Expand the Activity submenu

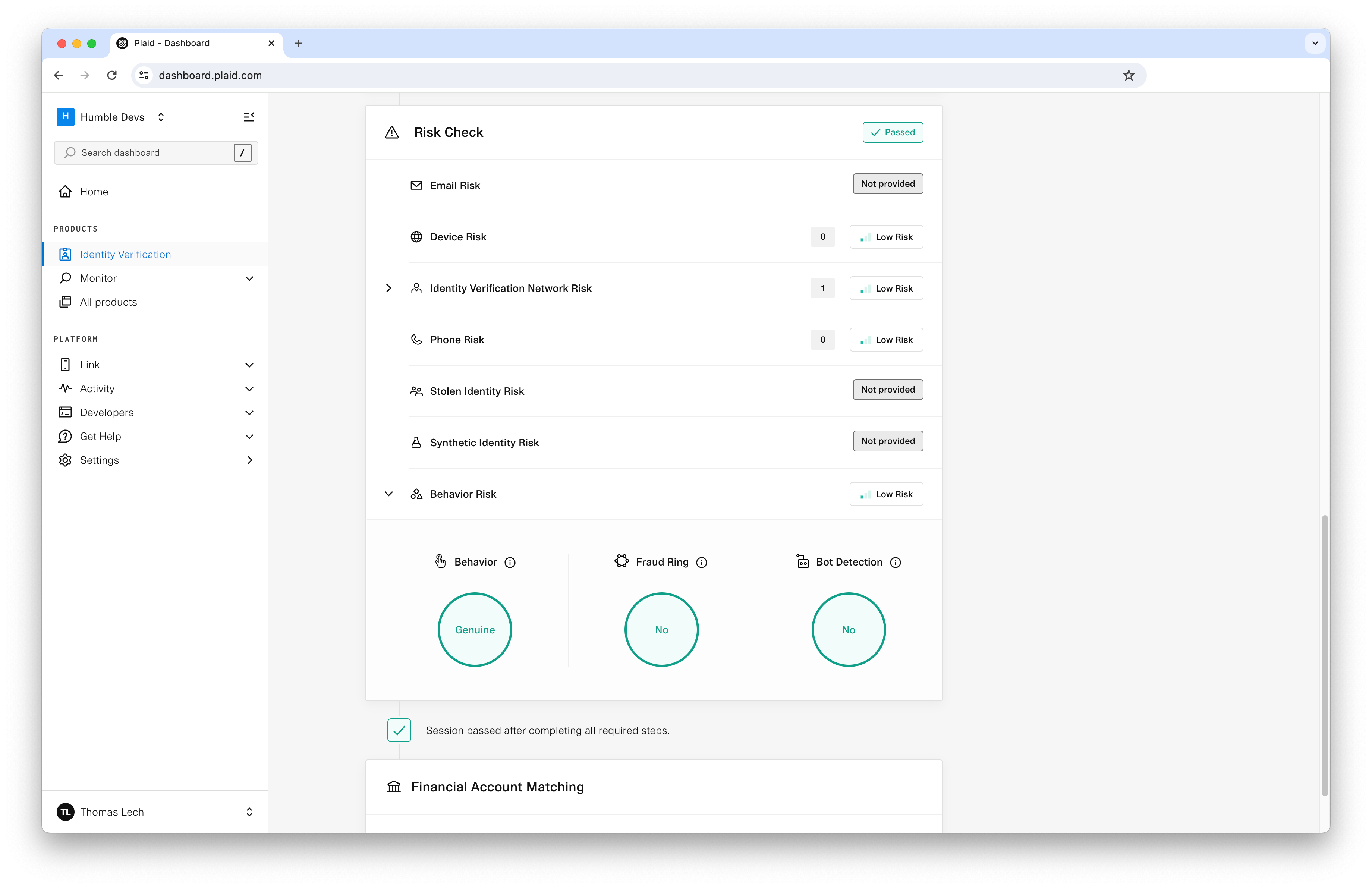pos(249,389)
